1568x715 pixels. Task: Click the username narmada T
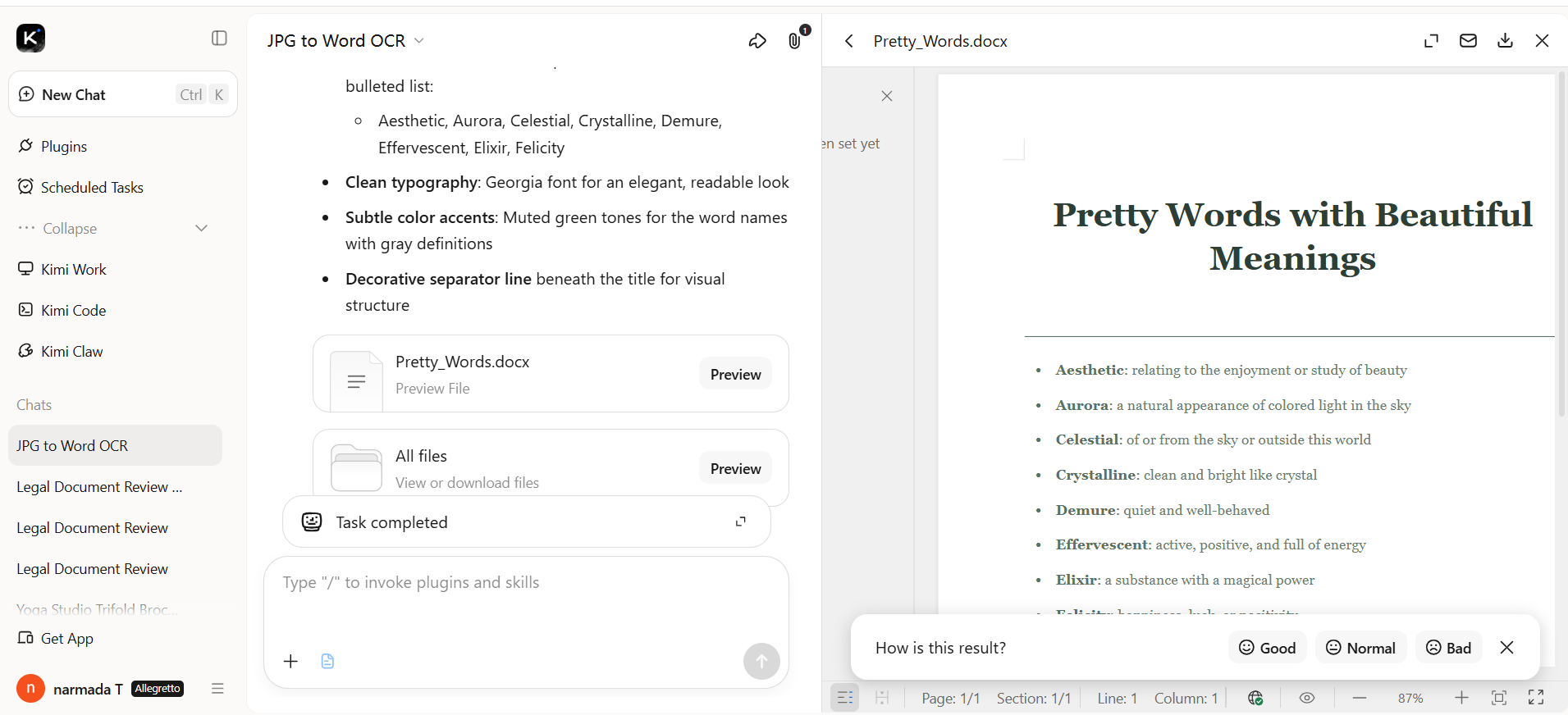tap(88, 689)
